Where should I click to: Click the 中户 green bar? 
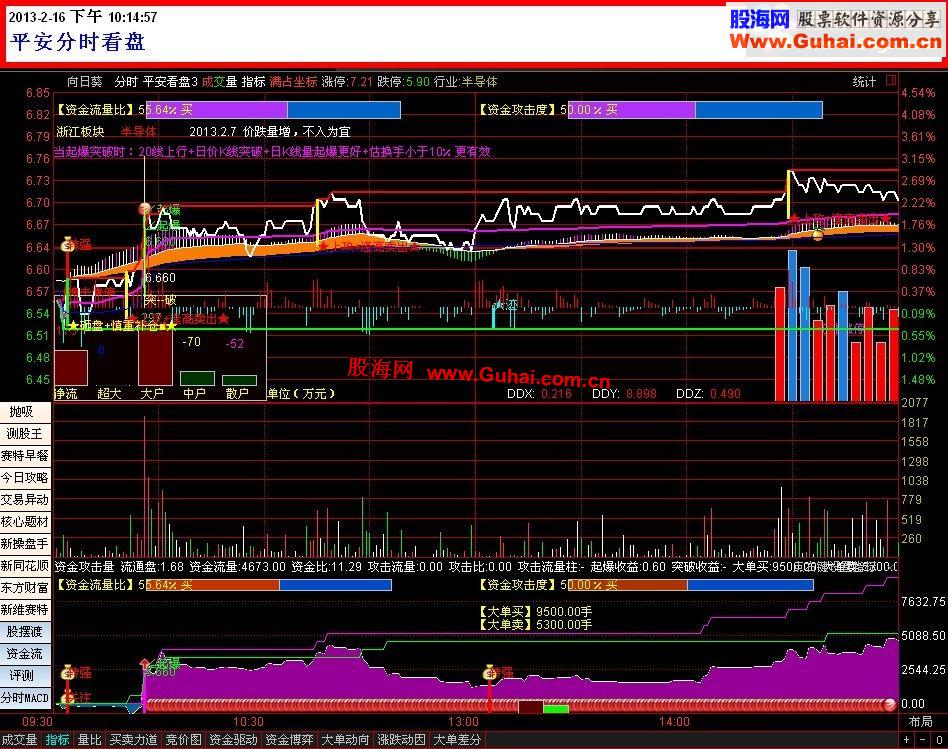197,378
